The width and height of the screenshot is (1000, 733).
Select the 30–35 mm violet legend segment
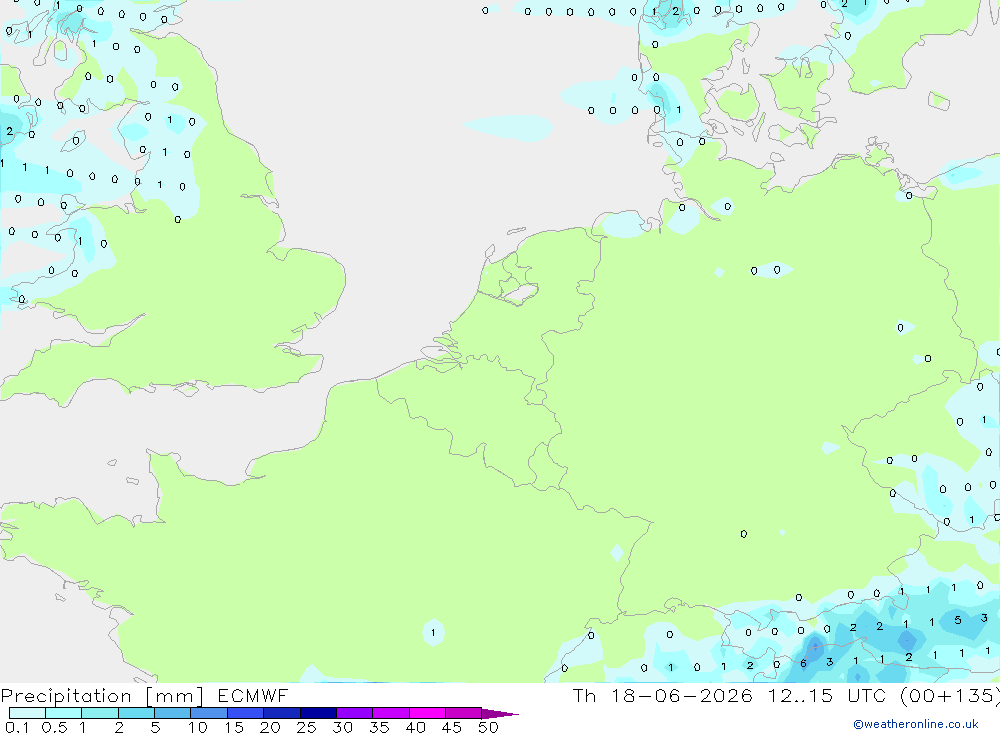pyautogui.click(x=355, y=713)
